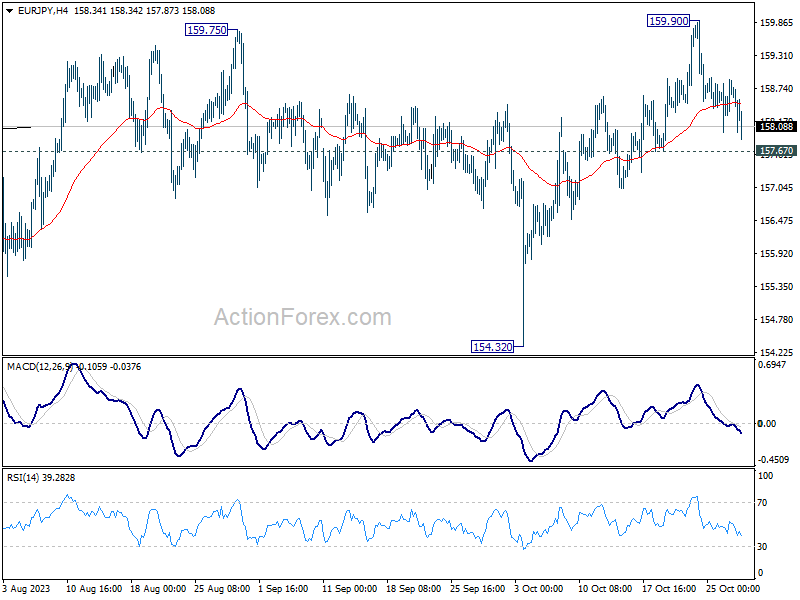Click the MACD 0.00 scale value
Image resolution: width=800 pixels, height=600 pixels.
coord(767,423)
